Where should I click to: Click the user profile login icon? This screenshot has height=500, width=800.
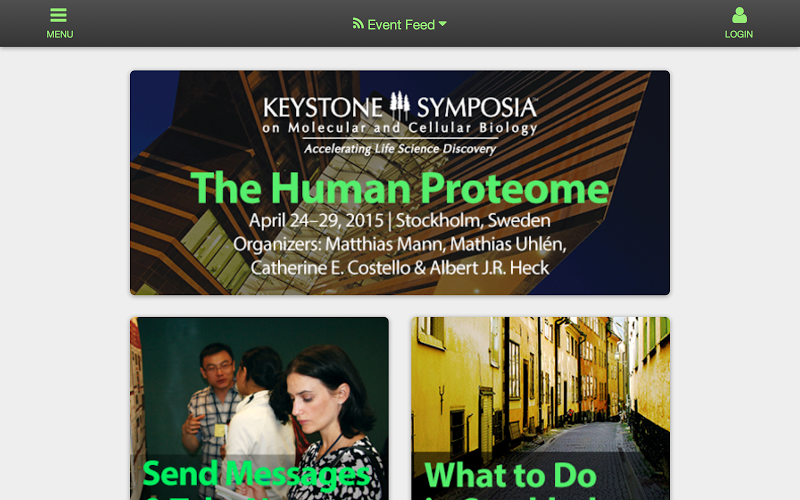click(739, 15)
